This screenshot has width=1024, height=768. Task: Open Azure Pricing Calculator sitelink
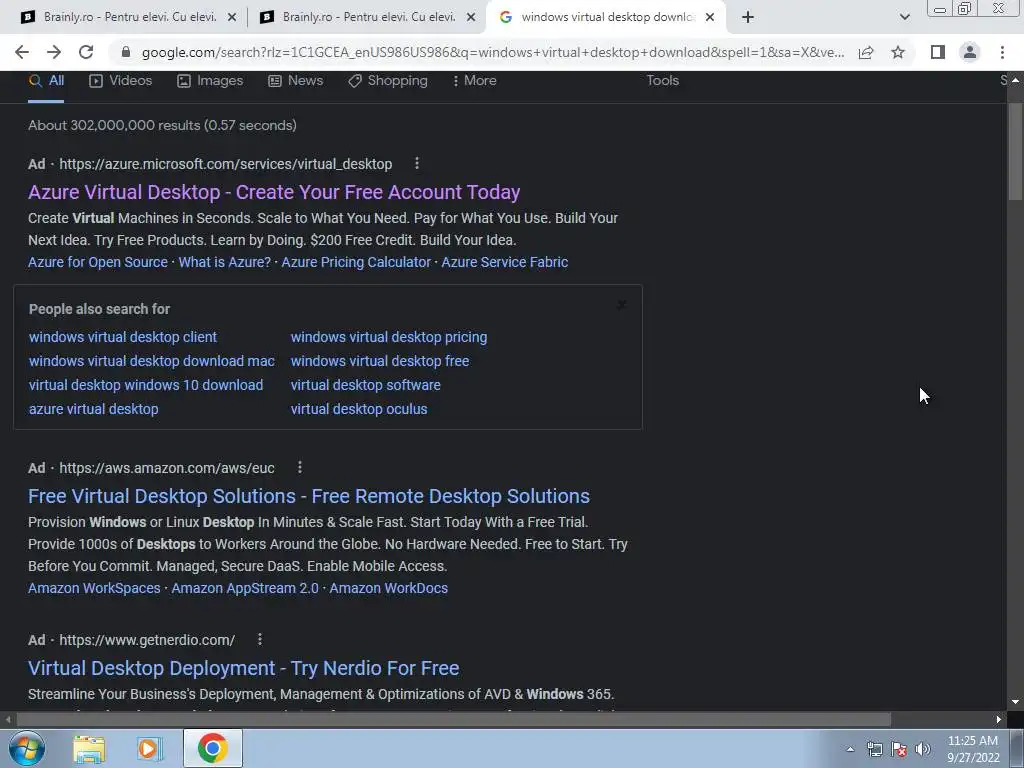(356, 262)
